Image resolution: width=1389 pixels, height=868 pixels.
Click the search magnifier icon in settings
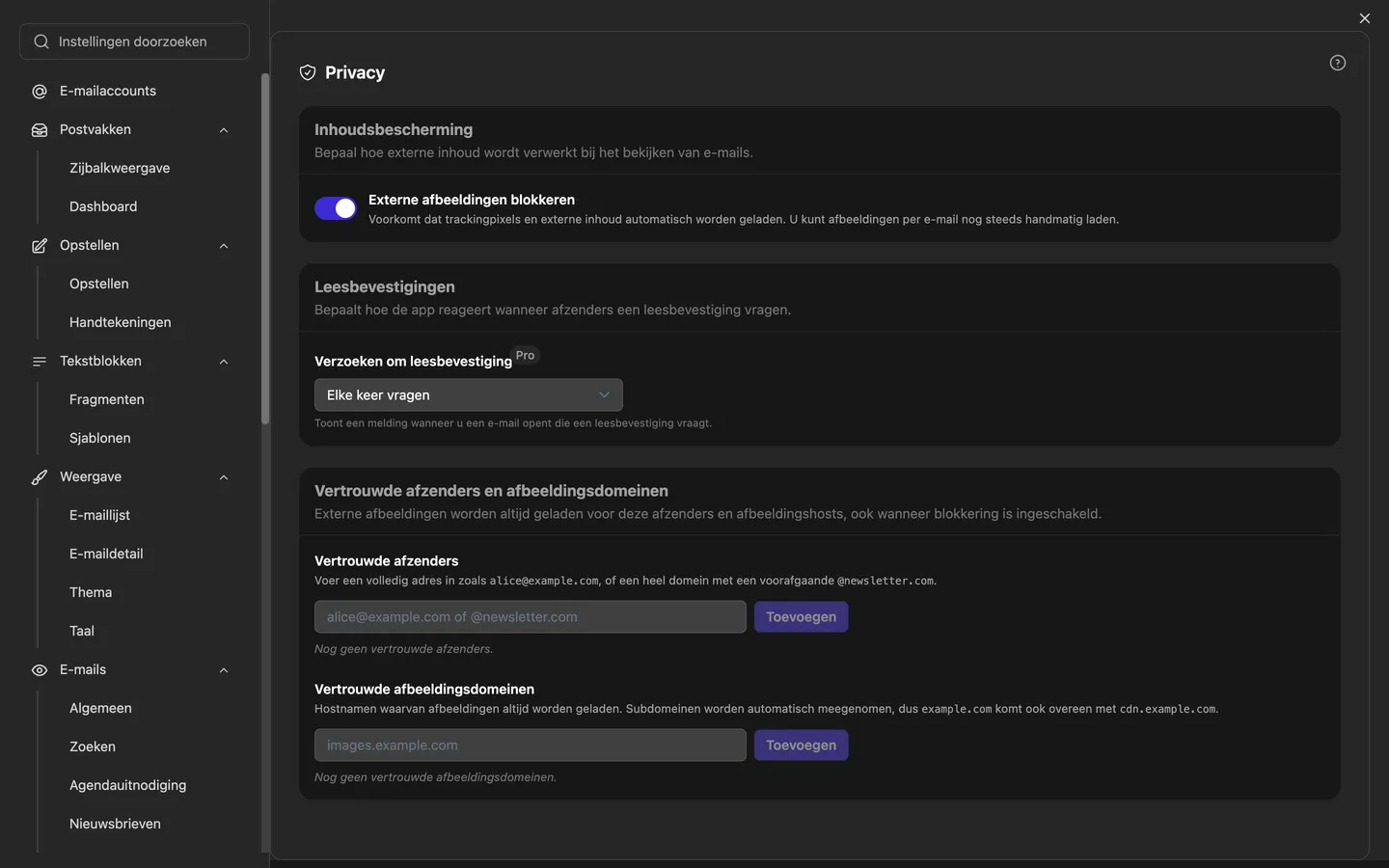pos(41,41)
